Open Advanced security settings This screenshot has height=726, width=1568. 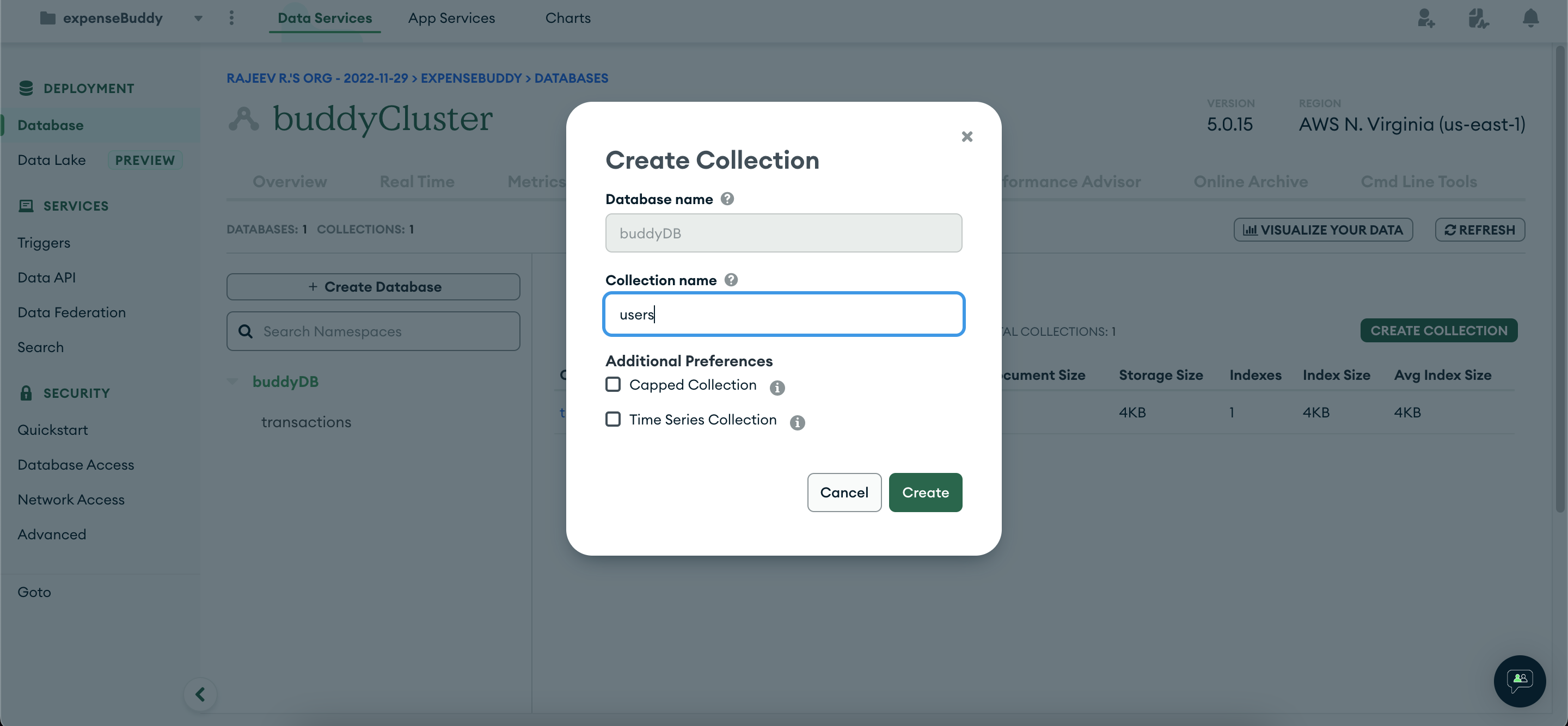(52, 534)
